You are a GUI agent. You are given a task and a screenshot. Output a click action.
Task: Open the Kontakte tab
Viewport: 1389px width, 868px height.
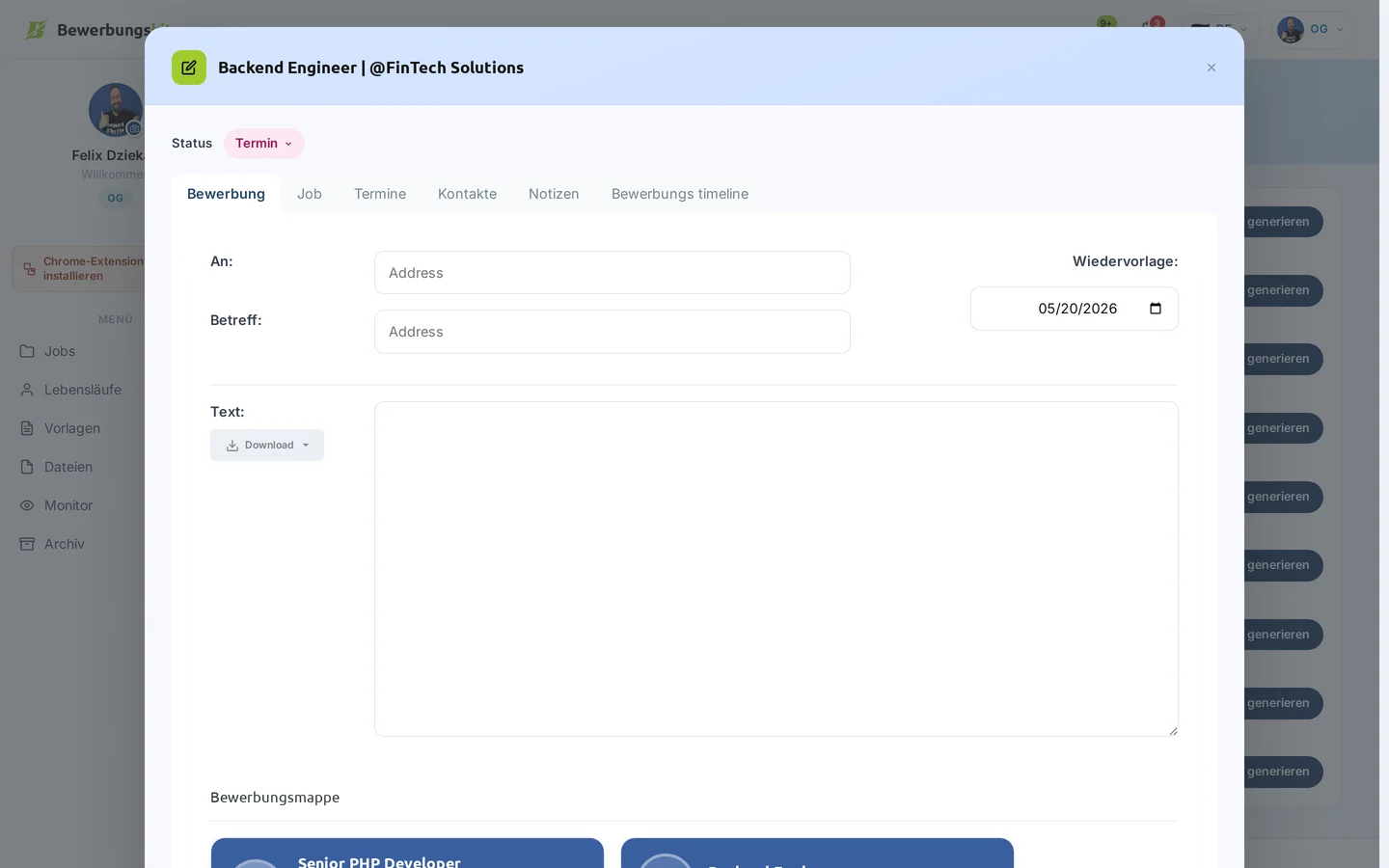click(468, 194)
